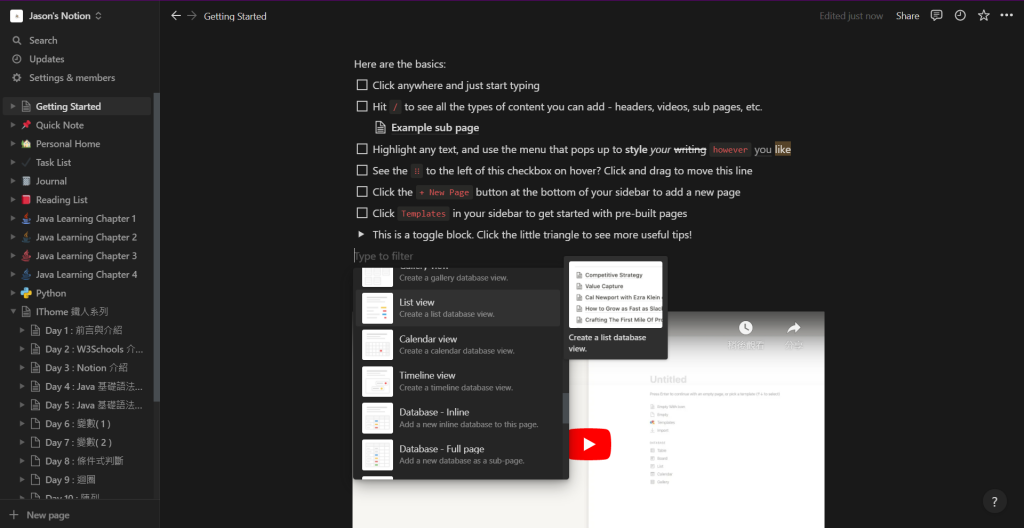This screenshot has width=1024, height=528.
Task: Click the List view thumbnail icon
Action: click(377, 308)
